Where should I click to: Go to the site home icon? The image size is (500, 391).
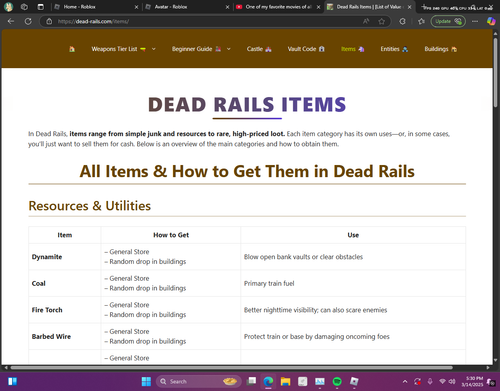click(x=72, y=49)
